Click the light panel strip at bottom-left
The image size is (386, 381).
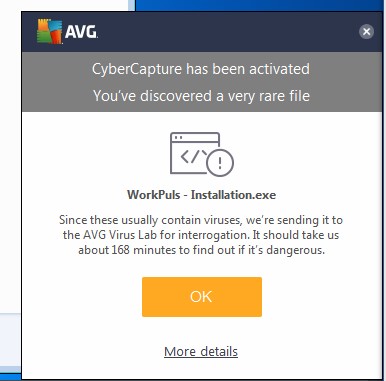[x=10, y=340]
